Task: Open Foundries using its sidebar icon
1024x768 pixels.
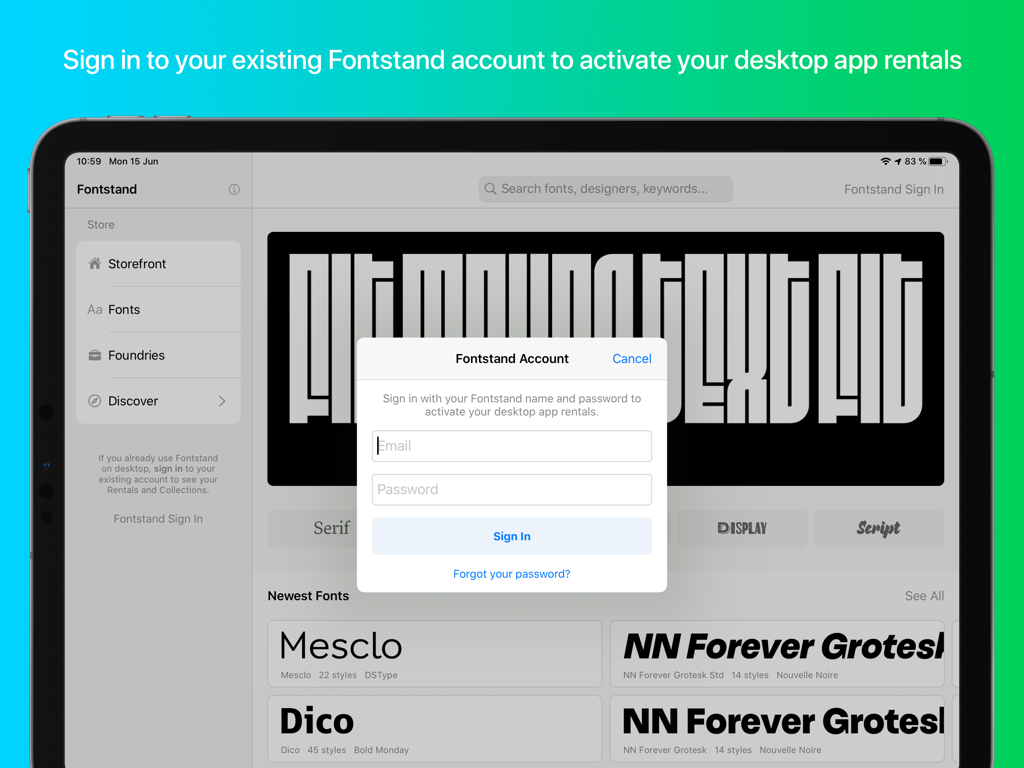Action: click(x=94, y=355)
